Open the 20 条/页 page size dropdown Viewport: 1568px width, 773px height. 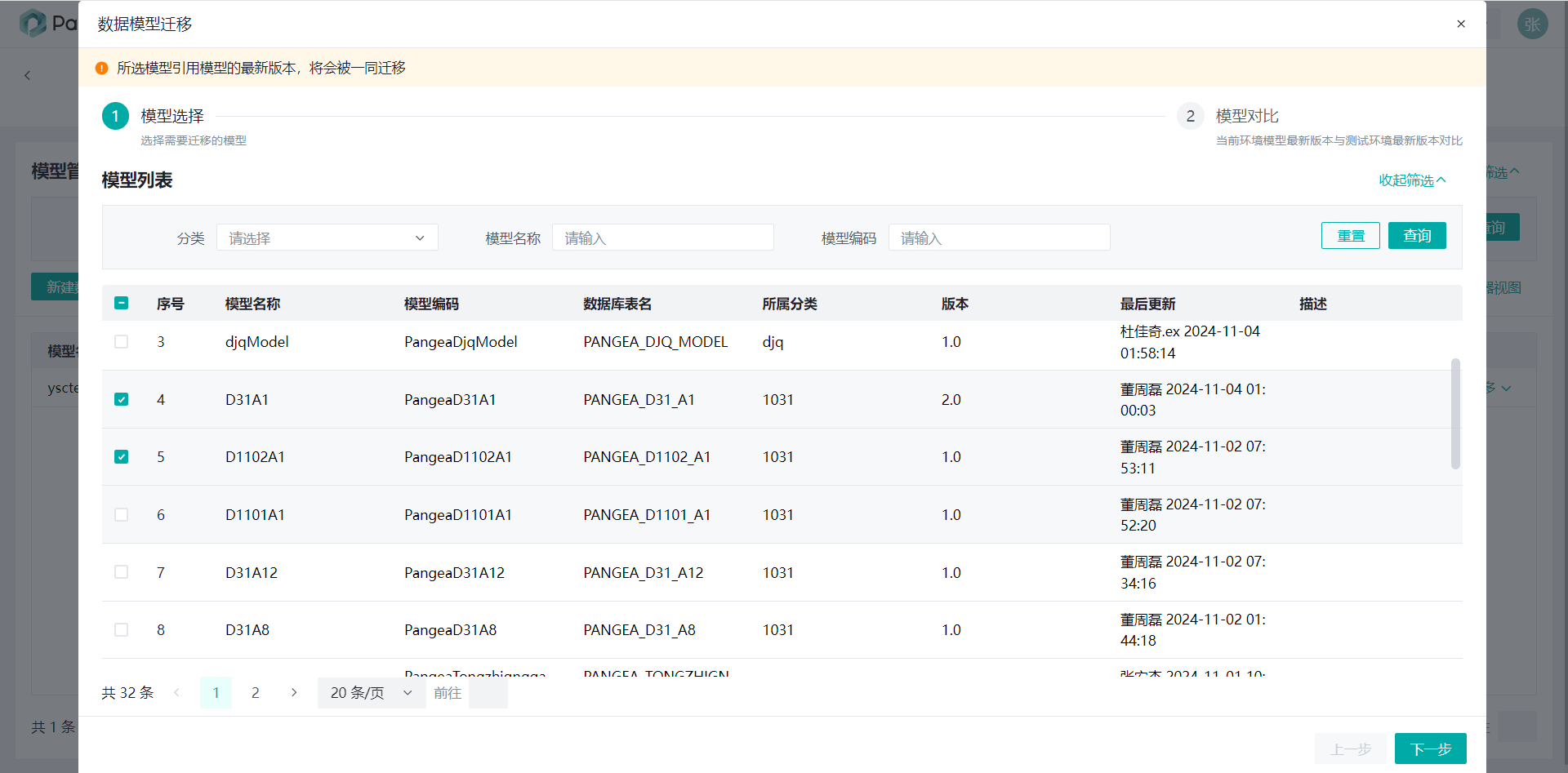click(x=371, y=692)
